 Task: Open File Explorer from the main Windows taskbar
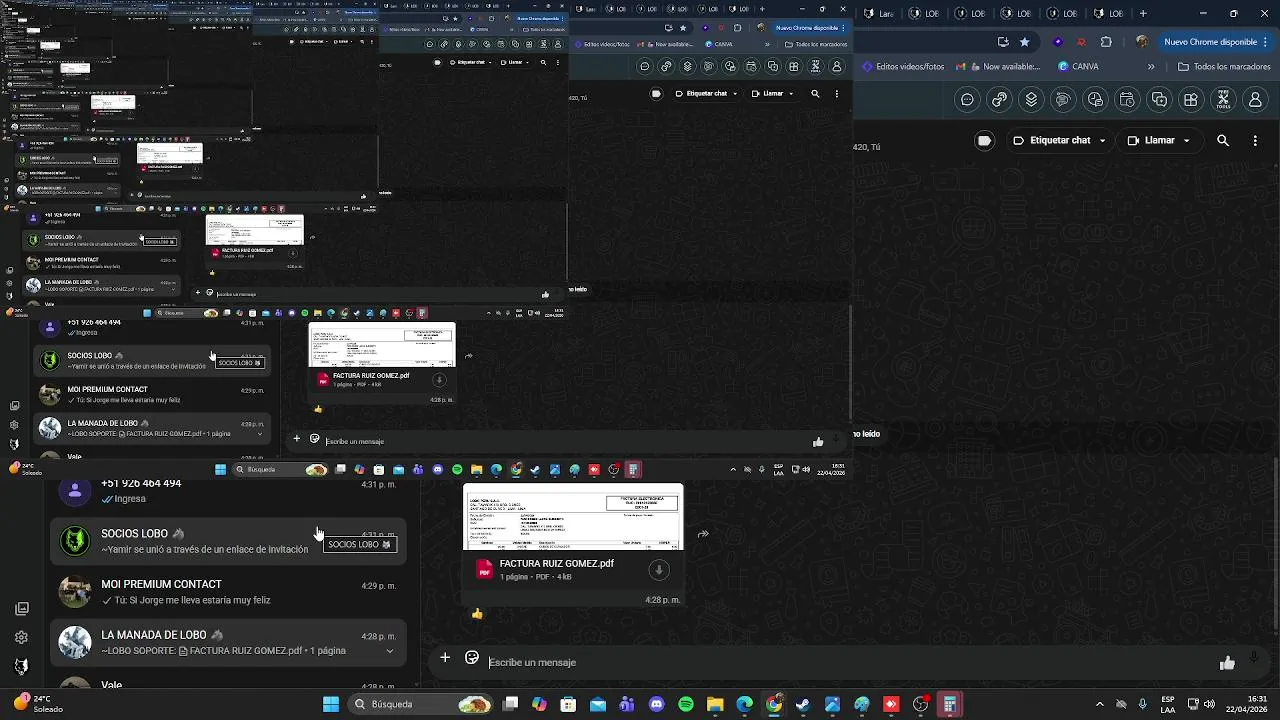715,704
